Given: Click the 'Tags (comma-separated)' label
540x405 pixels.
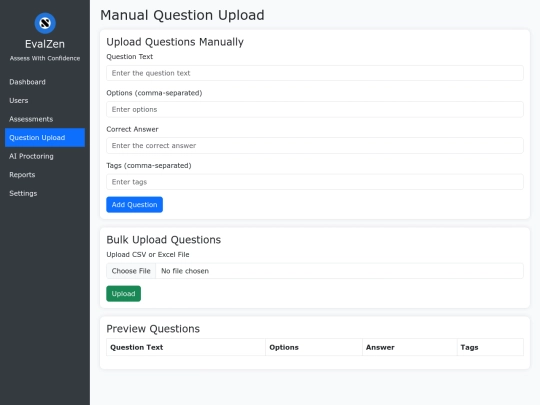Looking at the screenshot, I should tap(149, 166).
